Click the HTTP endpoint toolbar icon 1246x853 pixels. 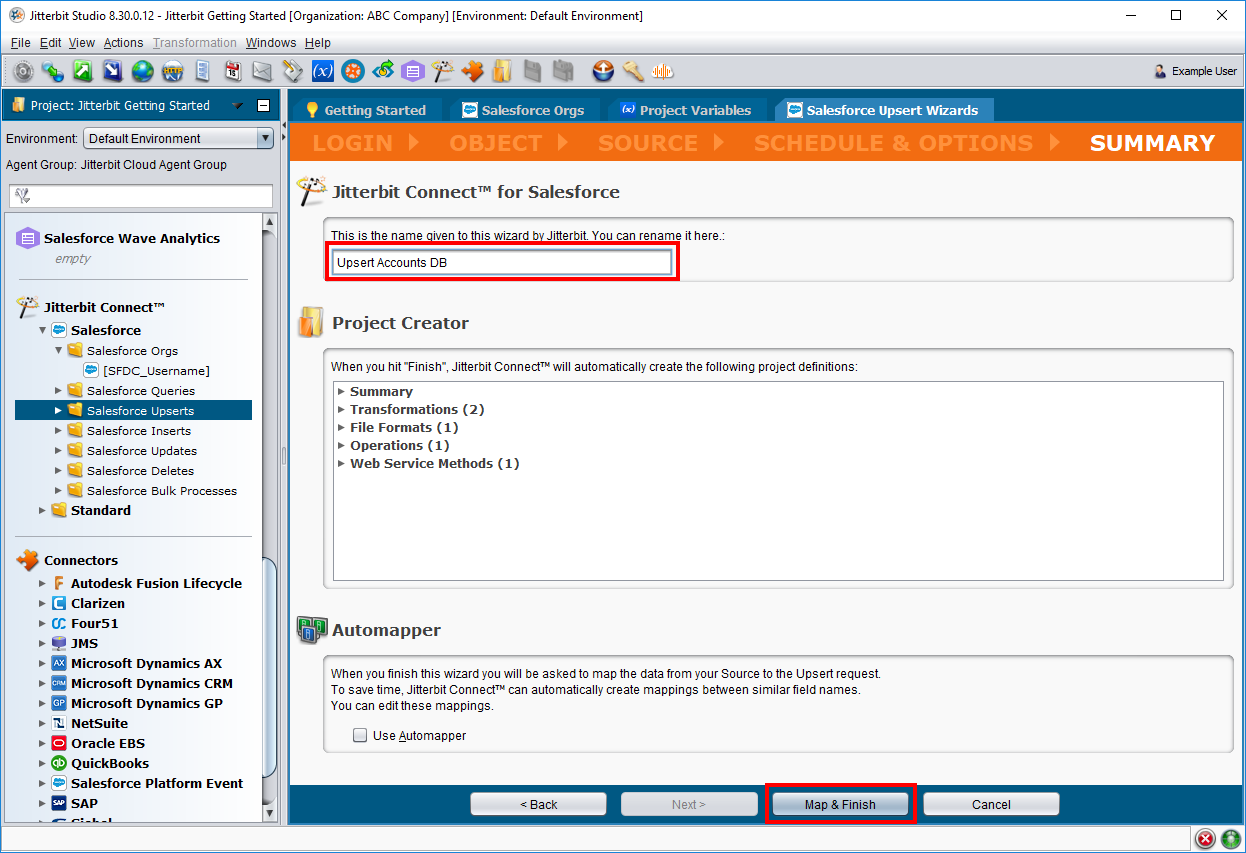pos(173,71)
